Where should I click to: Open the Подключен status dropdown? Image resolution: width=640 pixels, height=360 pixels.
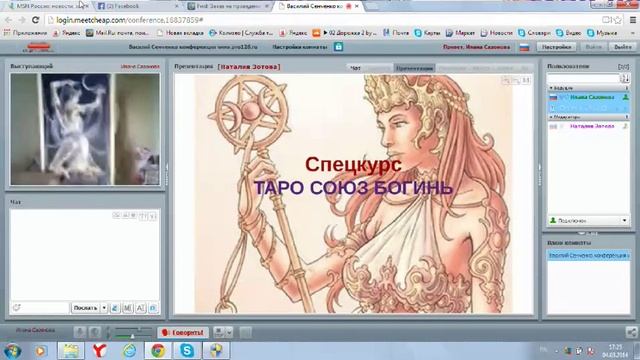click(x=624, y=220)
